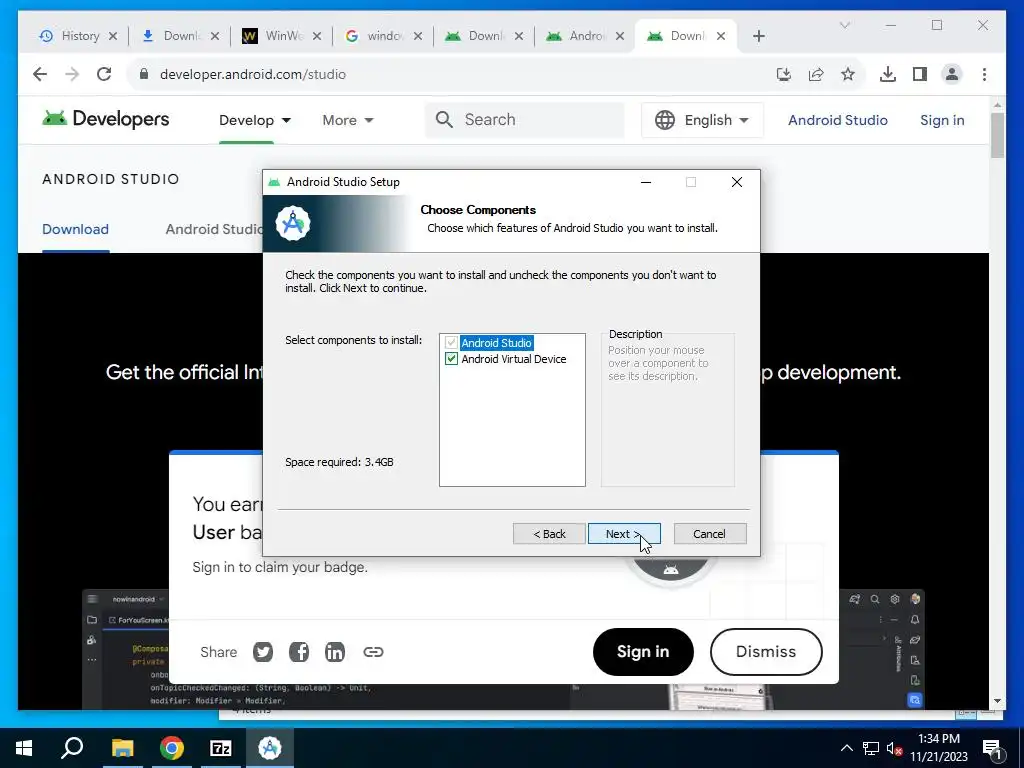The width and height of the screenshot is (1024, 768).
Task: Open the Windows Start menu
Action: (x=24, y=748)
